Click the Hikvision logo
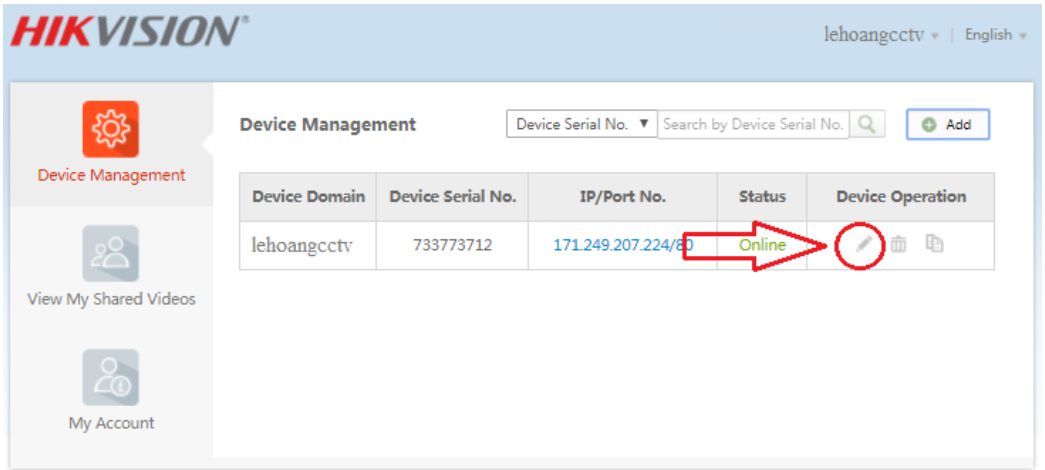Image resolution: width=1045 pixels, height=470 pixels. (129, 31)
